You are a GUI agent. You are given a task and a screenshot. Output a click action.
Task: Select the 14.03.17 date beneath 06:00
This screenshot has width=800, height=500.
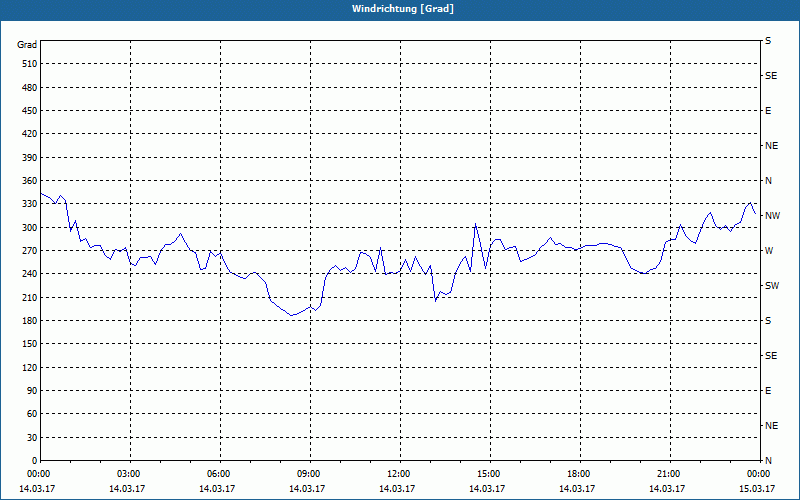(217, 489)
